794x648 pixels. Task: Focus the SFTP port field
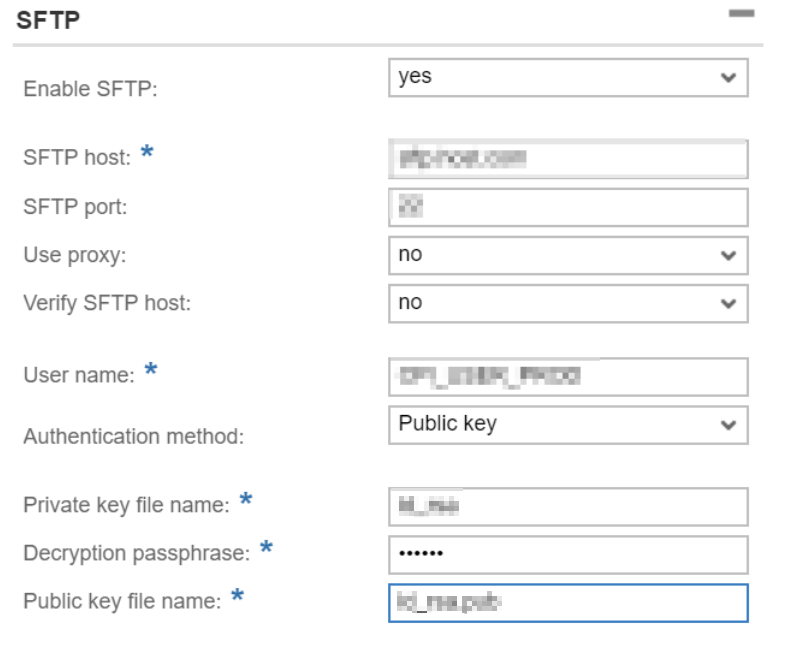tap(567, 207)
